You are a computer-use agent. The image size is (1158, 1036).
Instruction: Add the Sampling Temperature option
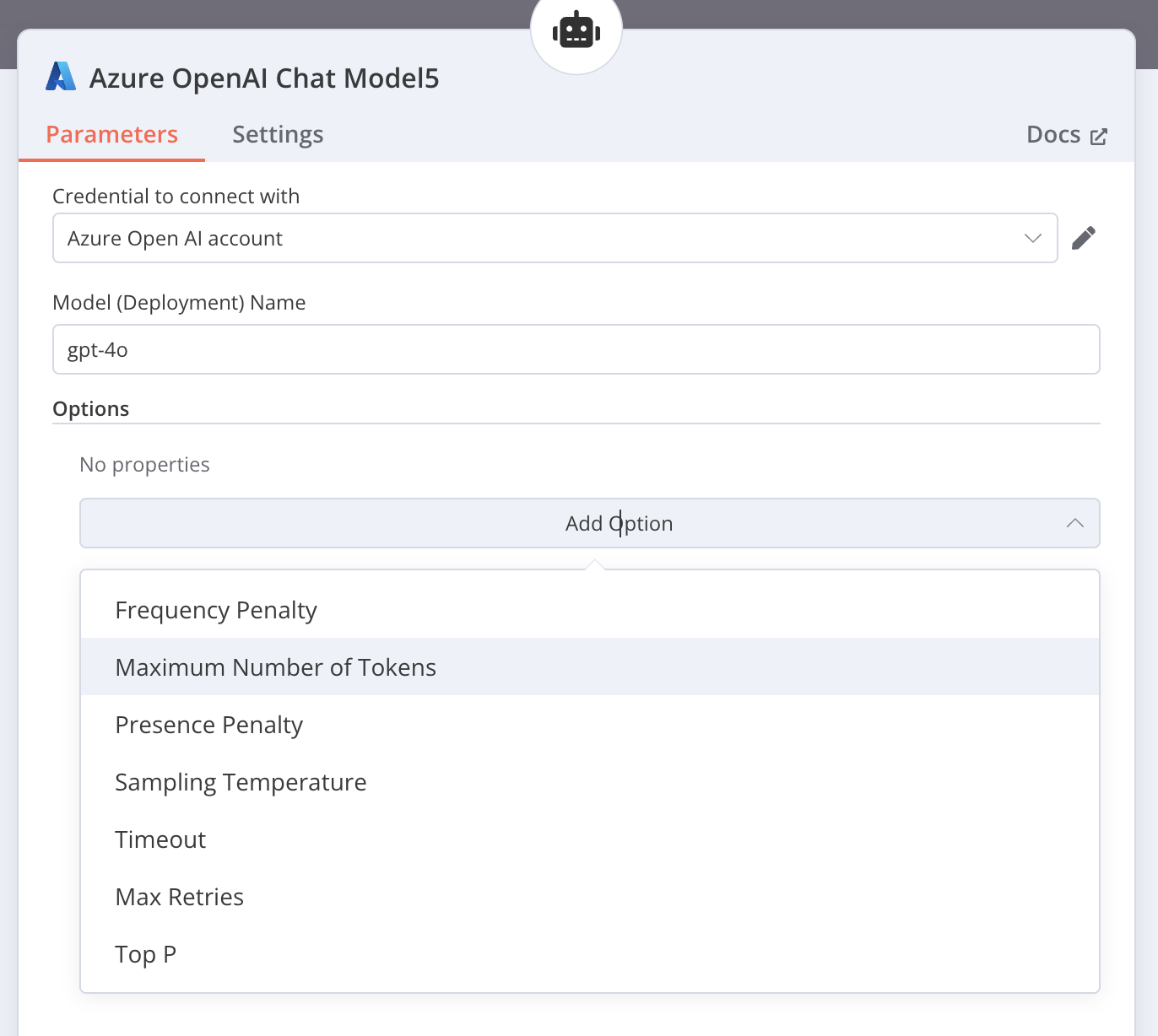[241, 782]
